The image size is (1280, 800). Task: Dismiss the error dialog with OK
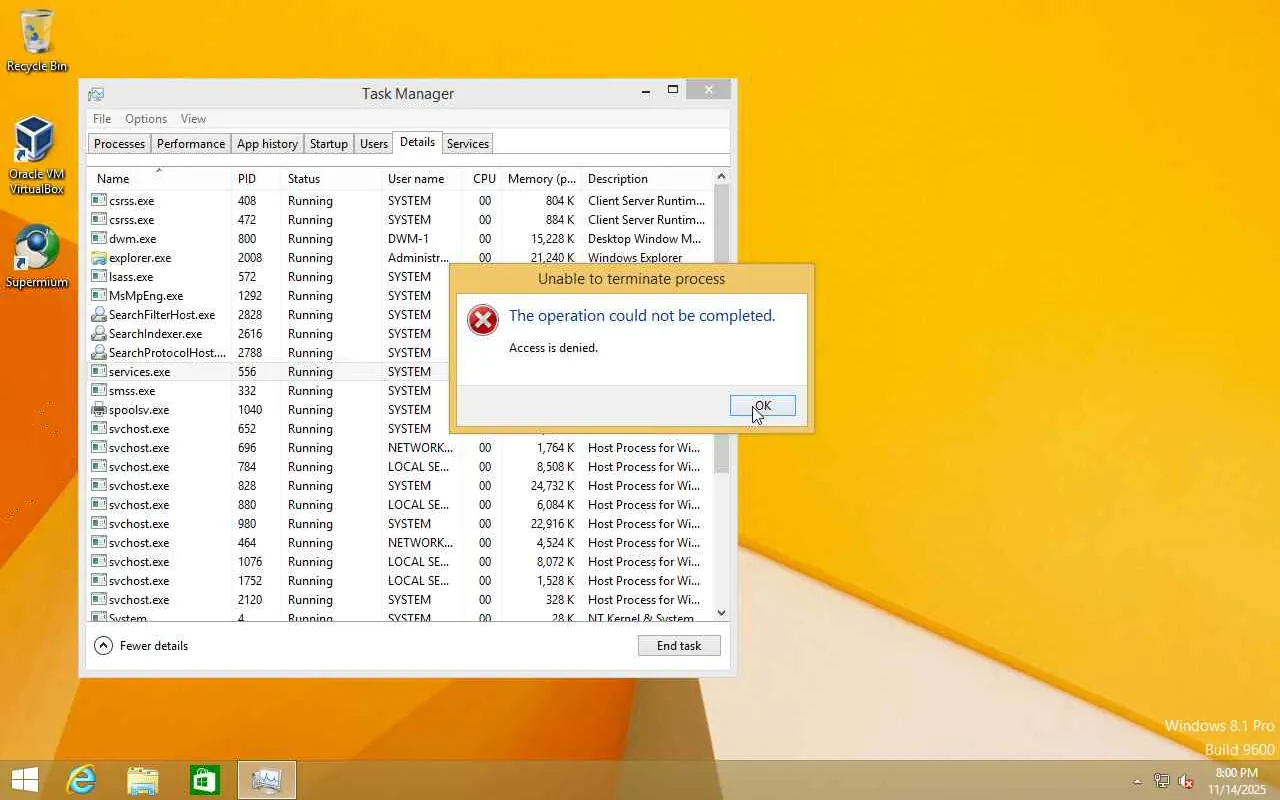(763, 406)
